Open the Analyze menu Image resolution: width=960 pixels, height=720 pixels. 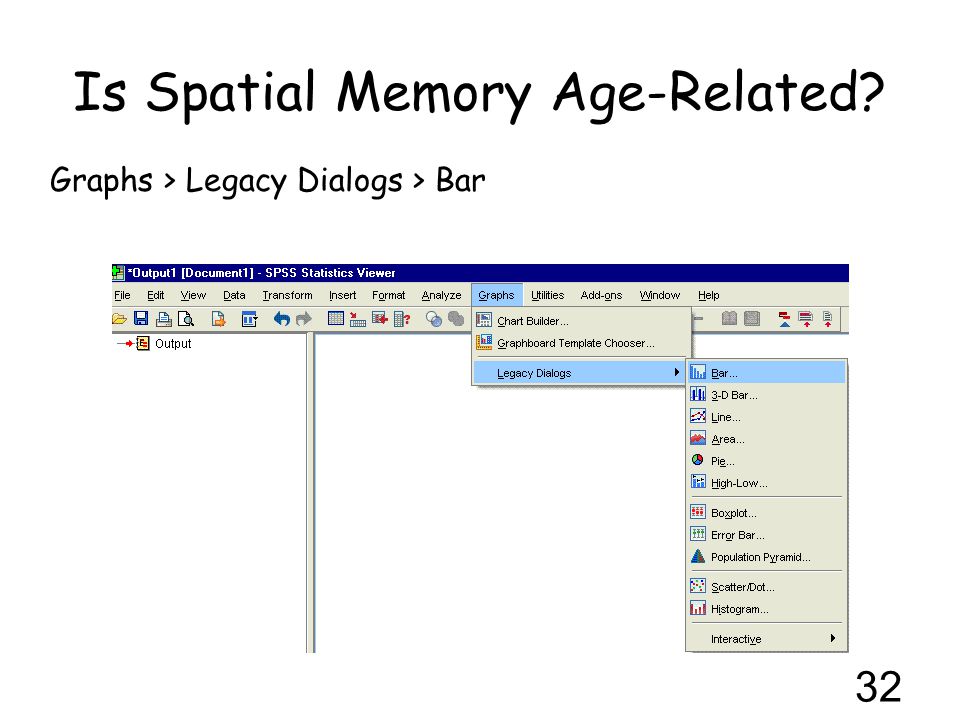tap(441, 295)
